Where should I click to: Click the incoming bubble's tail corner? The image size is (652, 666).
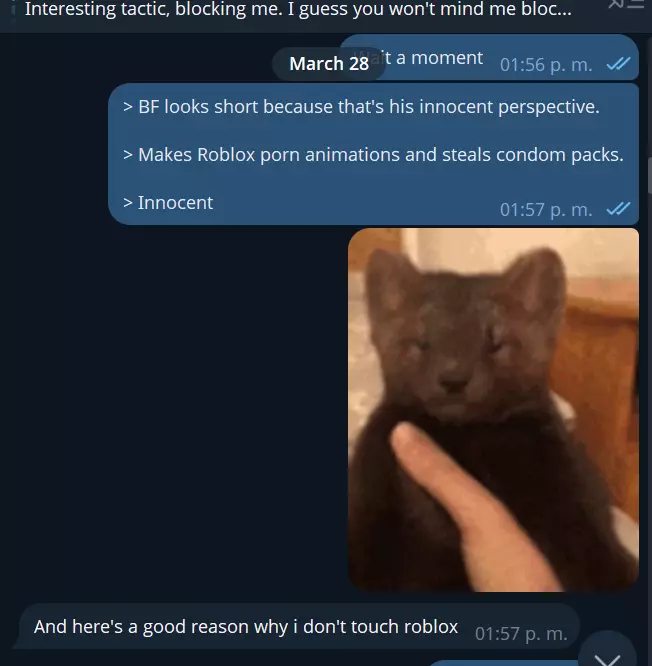tap(17, 643)
